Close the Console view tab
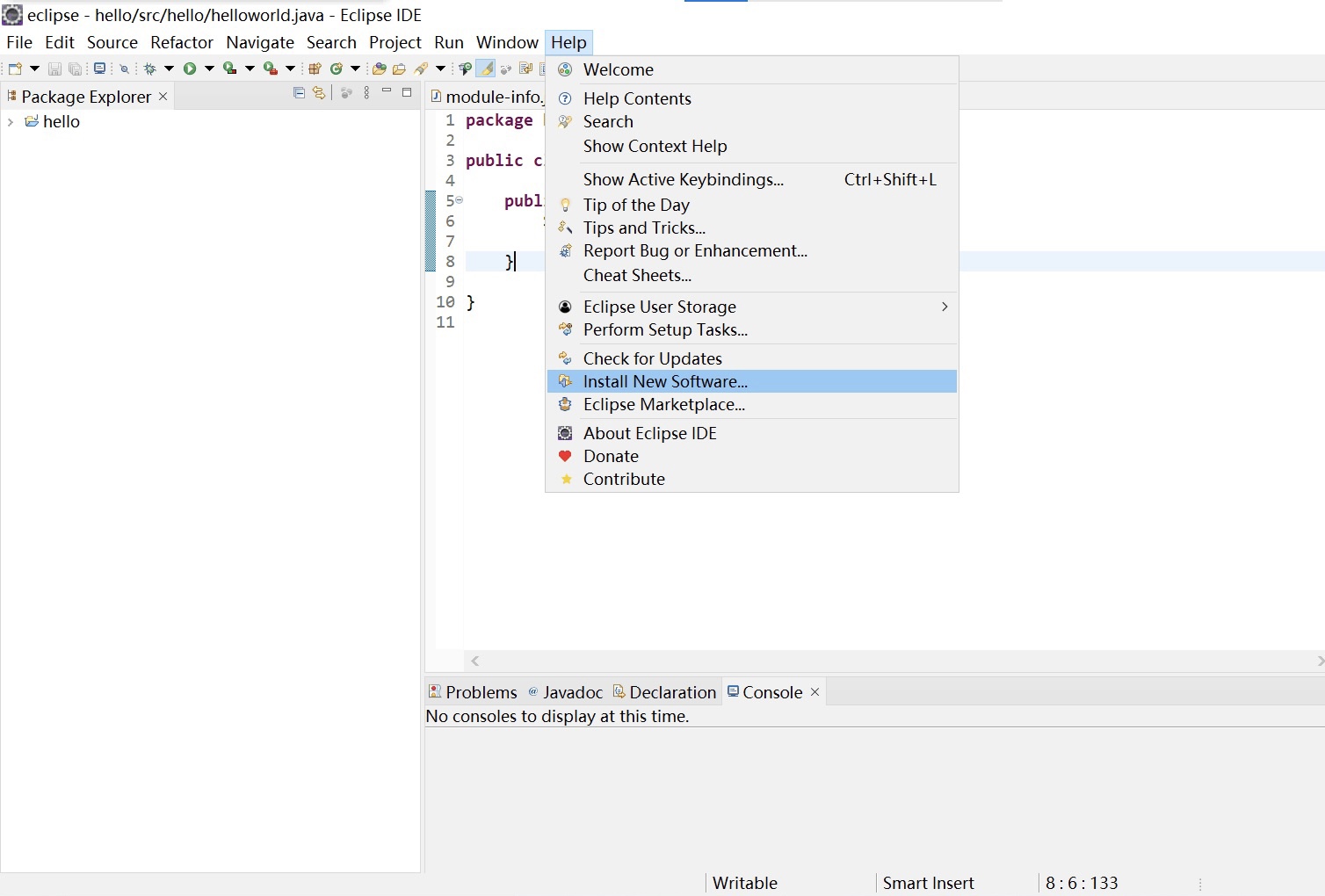The width and height of the screenshot is (1325, 896). pyautogui.click(x=815, y=692)
